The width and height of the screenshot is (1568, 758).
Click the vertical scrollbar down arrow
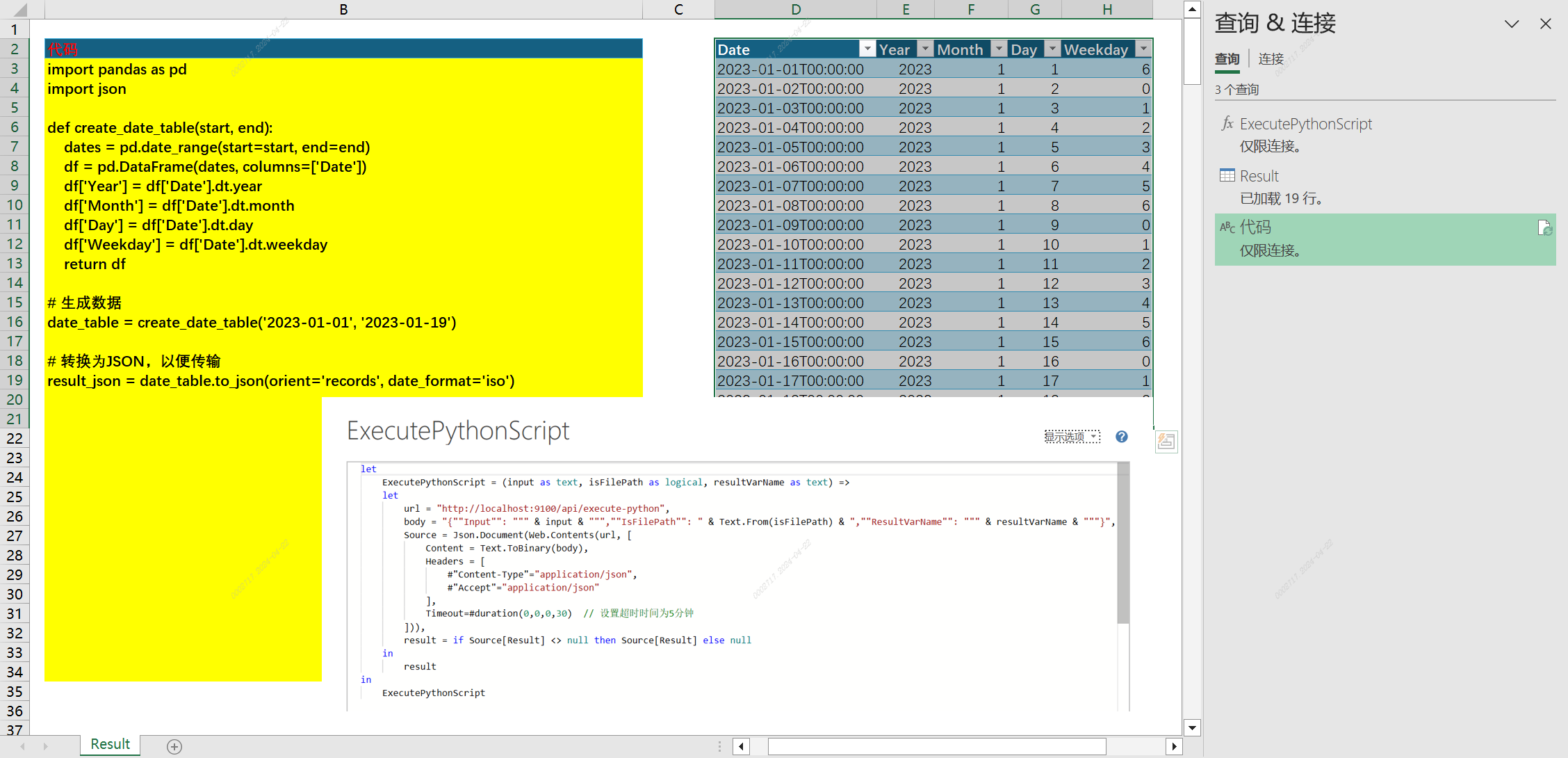(1192, 728)
